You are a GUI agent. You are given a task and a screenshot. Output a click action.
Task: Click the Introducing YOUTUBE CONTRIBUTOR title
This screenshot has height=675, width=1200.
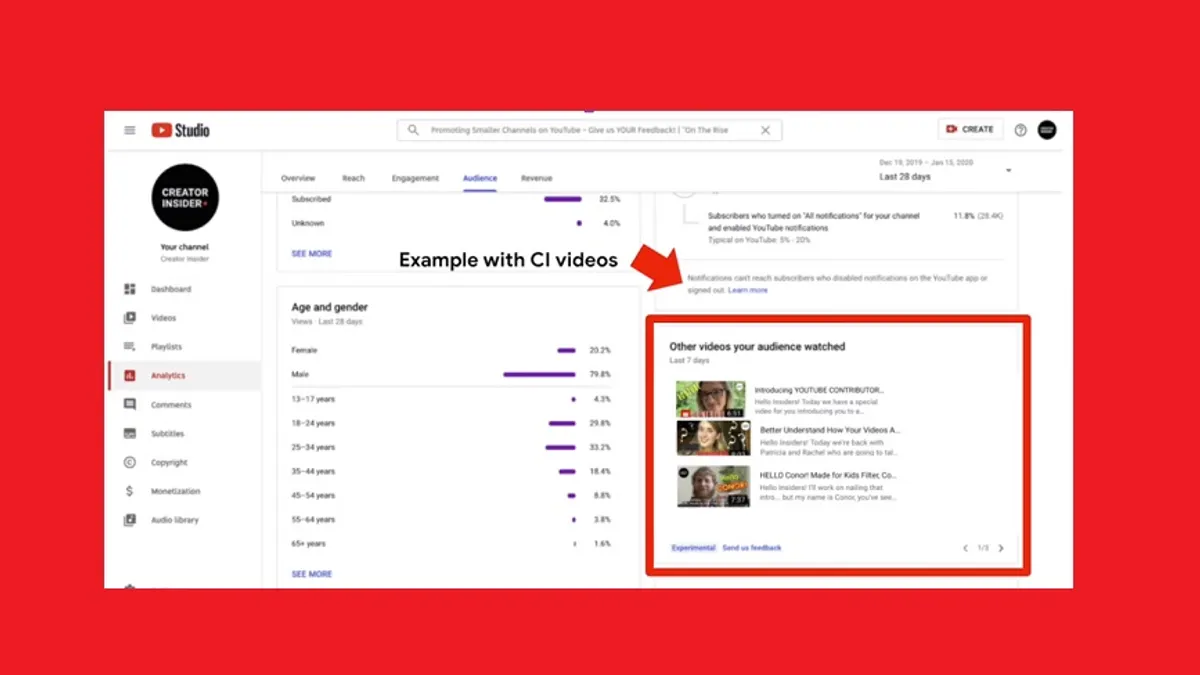click(x=819, y=390)
